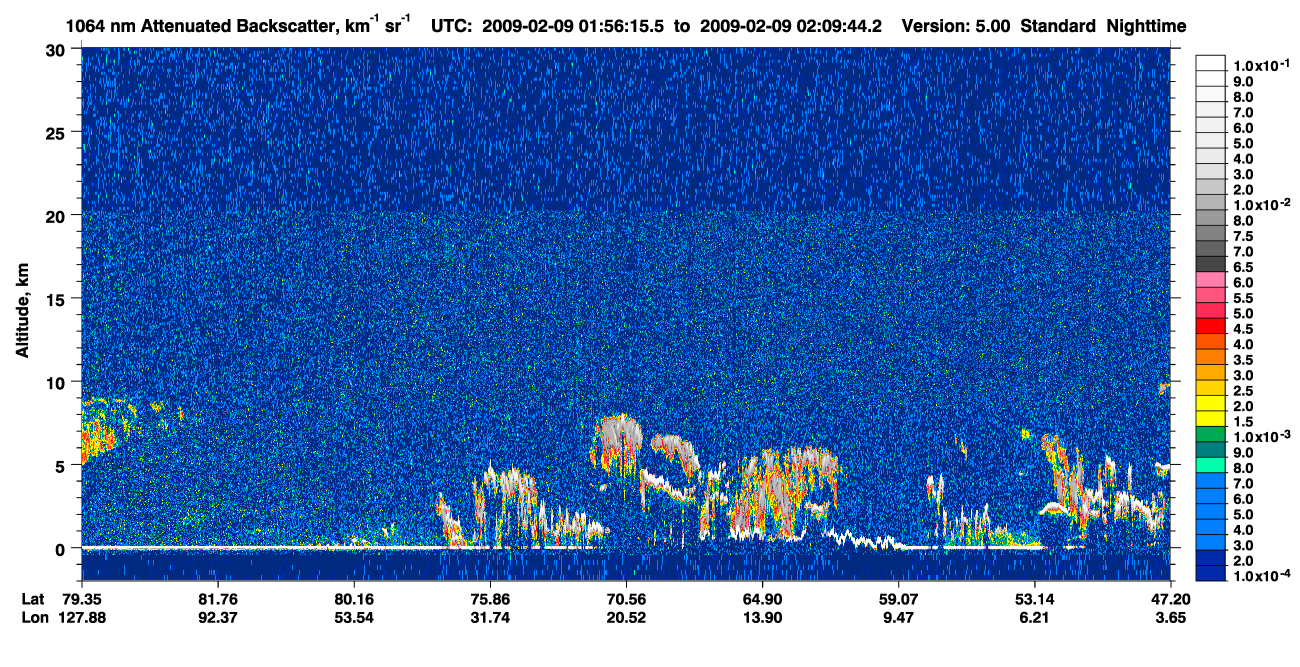1300x667 pixels.
Task: Select longitude value 127.88
Action: coord(82,617)
